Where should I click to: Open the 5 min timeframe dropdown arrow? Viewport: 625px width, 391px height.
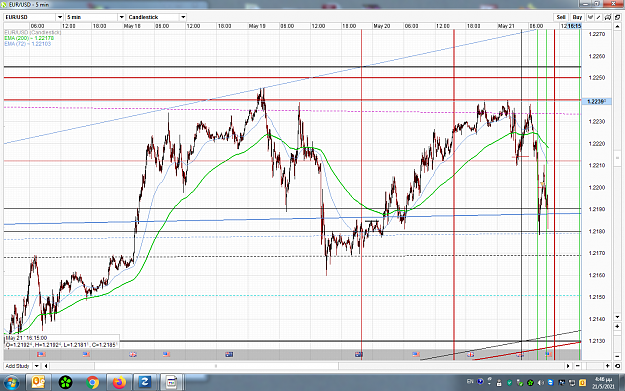122,17
